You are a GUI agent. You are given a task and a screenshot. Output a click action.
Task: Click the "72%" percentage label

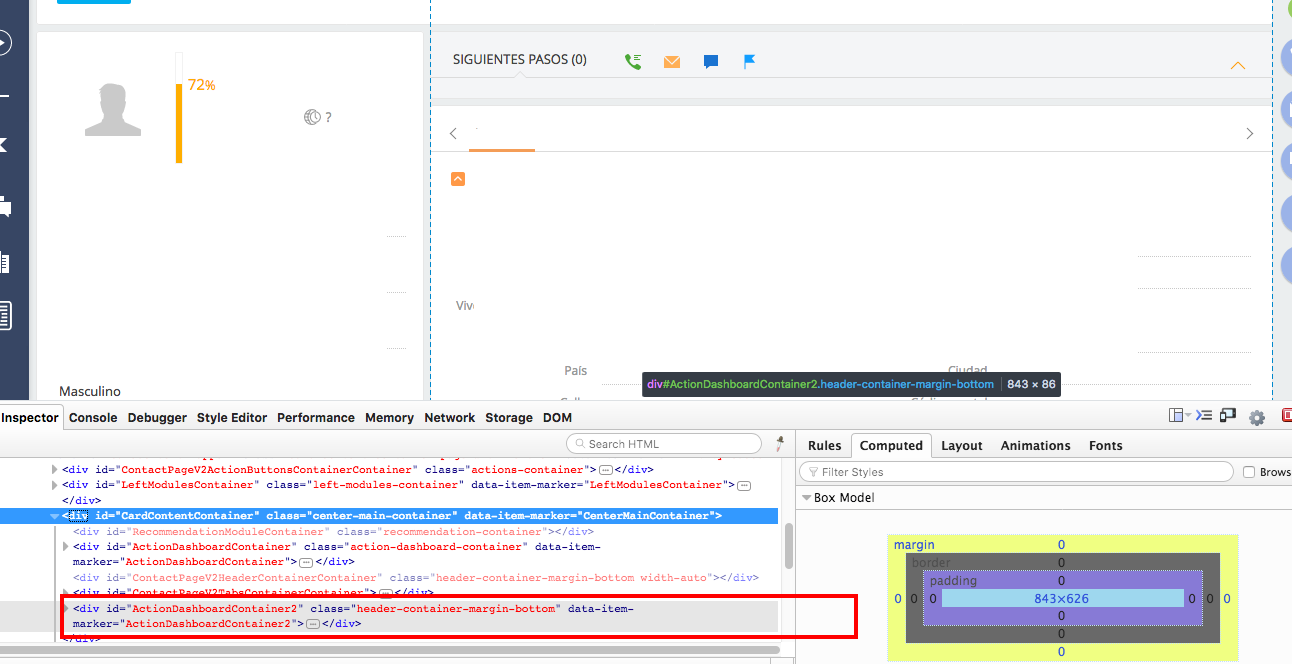pyautogui.click(x=202, y=85)
